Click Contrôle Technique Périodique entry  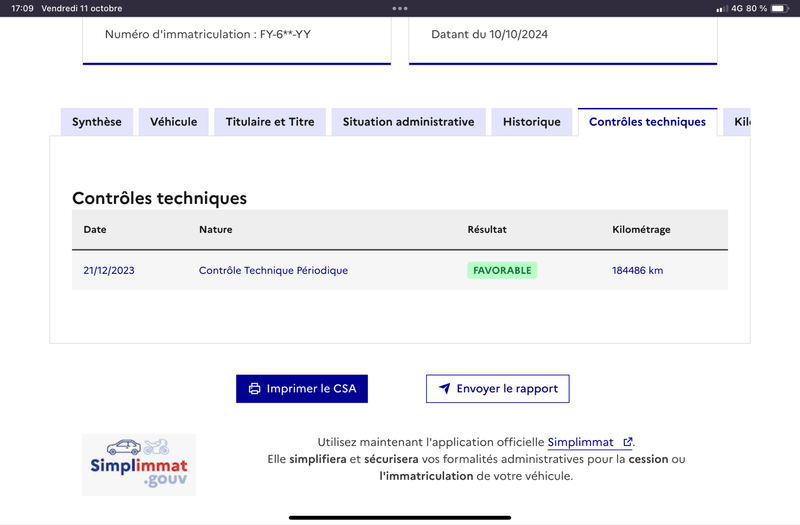point(273,270)
